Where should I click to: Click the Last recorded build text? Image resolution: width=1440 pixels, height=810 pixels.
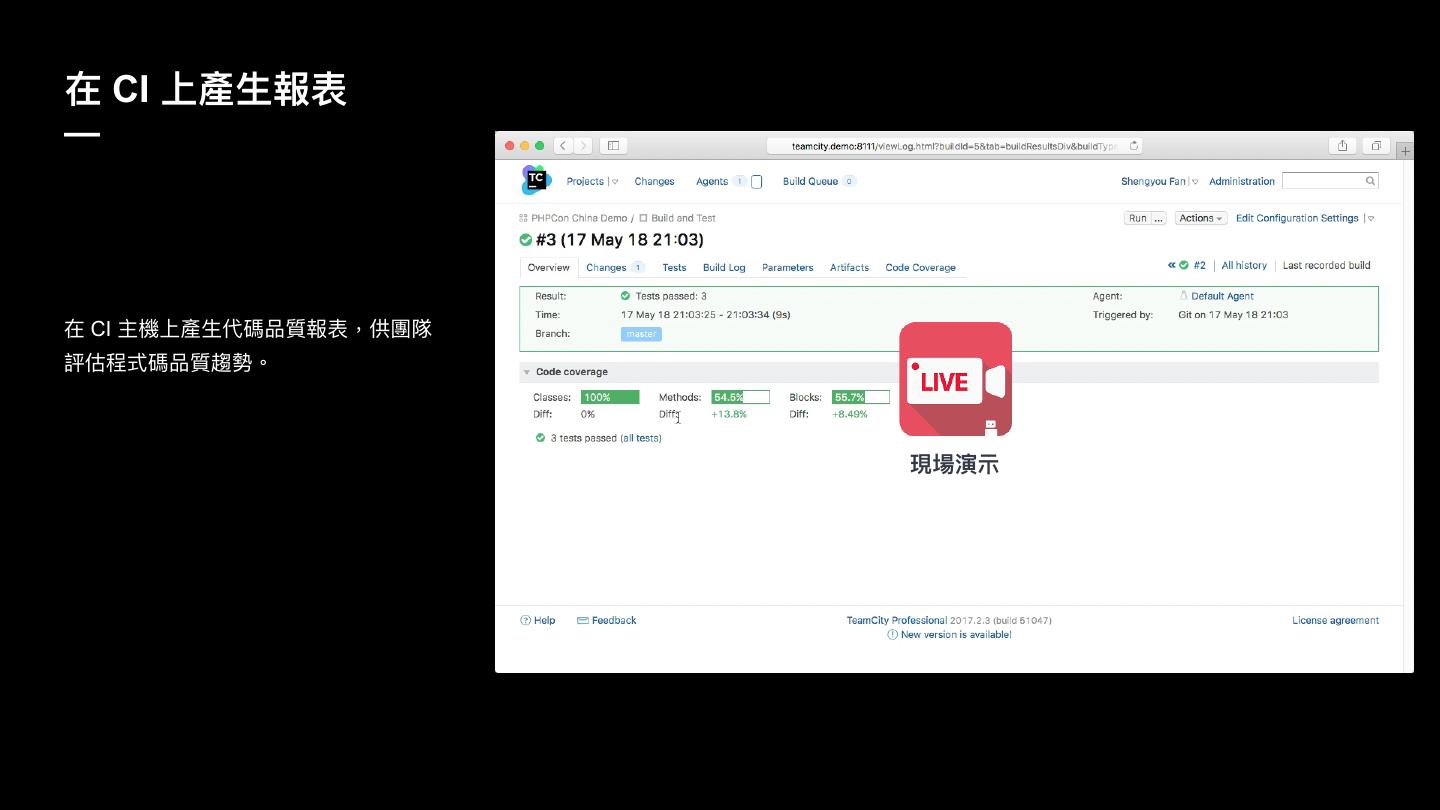pos(1327,266)
